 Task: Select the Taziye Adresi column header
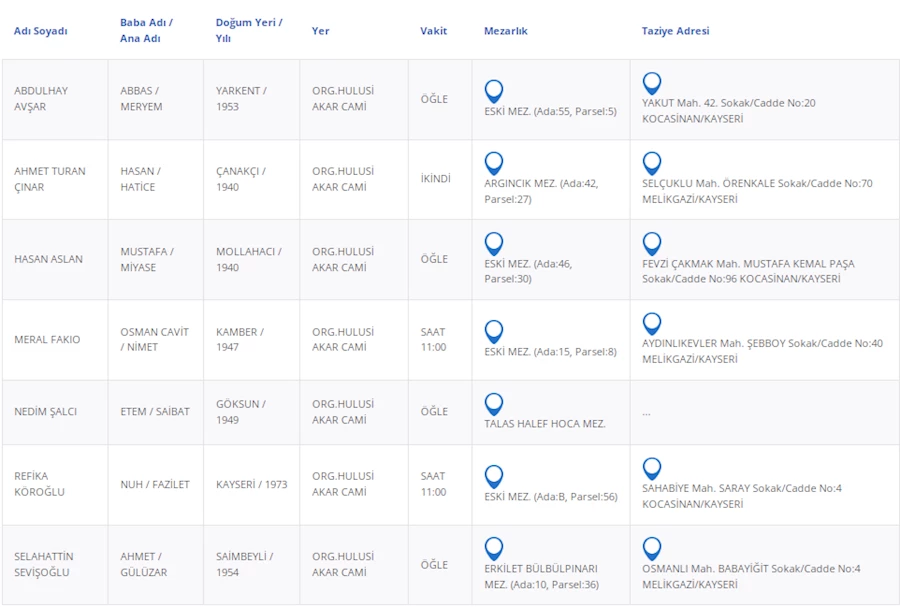[675, 31]
